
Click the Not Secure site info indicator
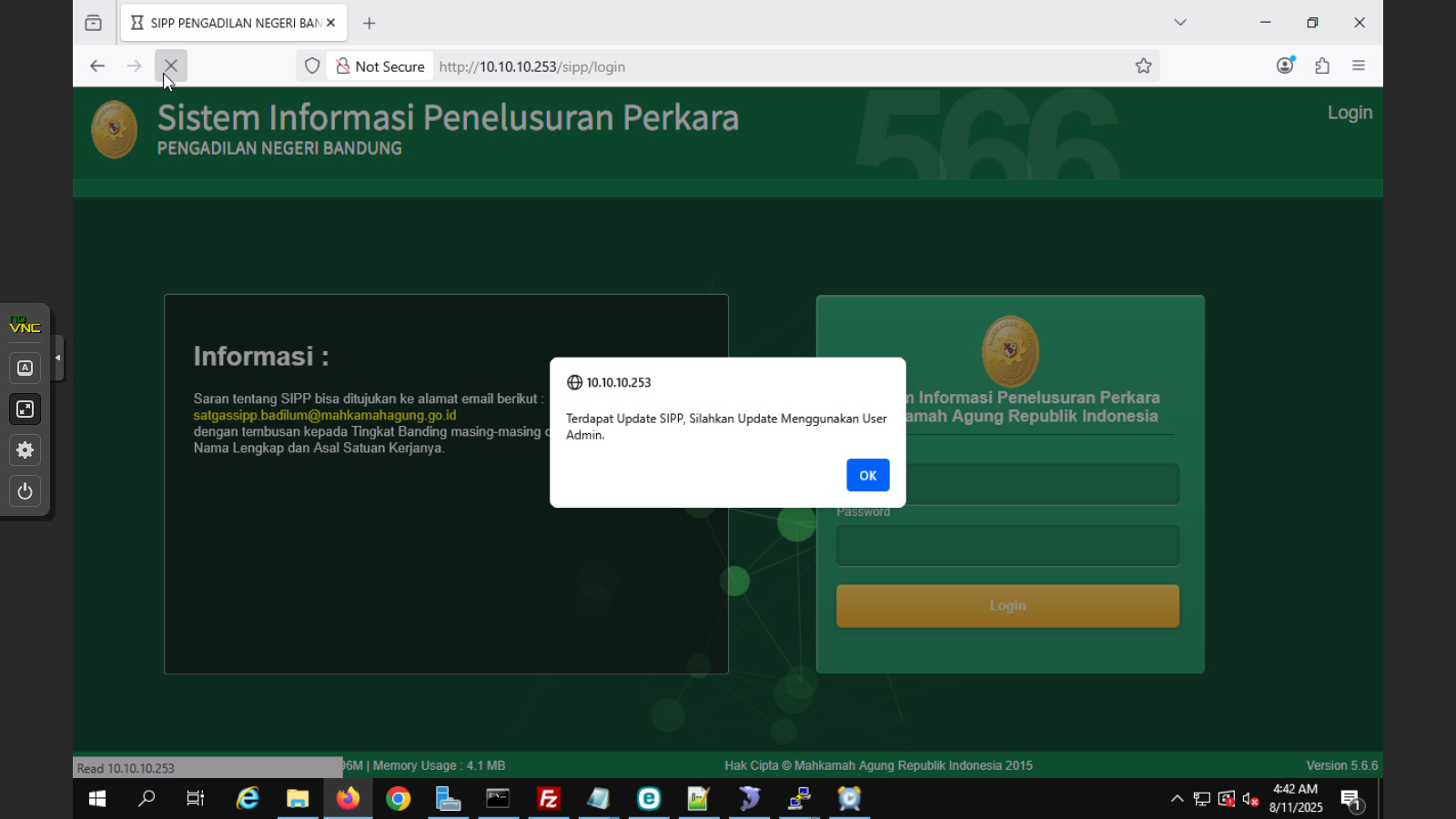click(x=380, y=66)
